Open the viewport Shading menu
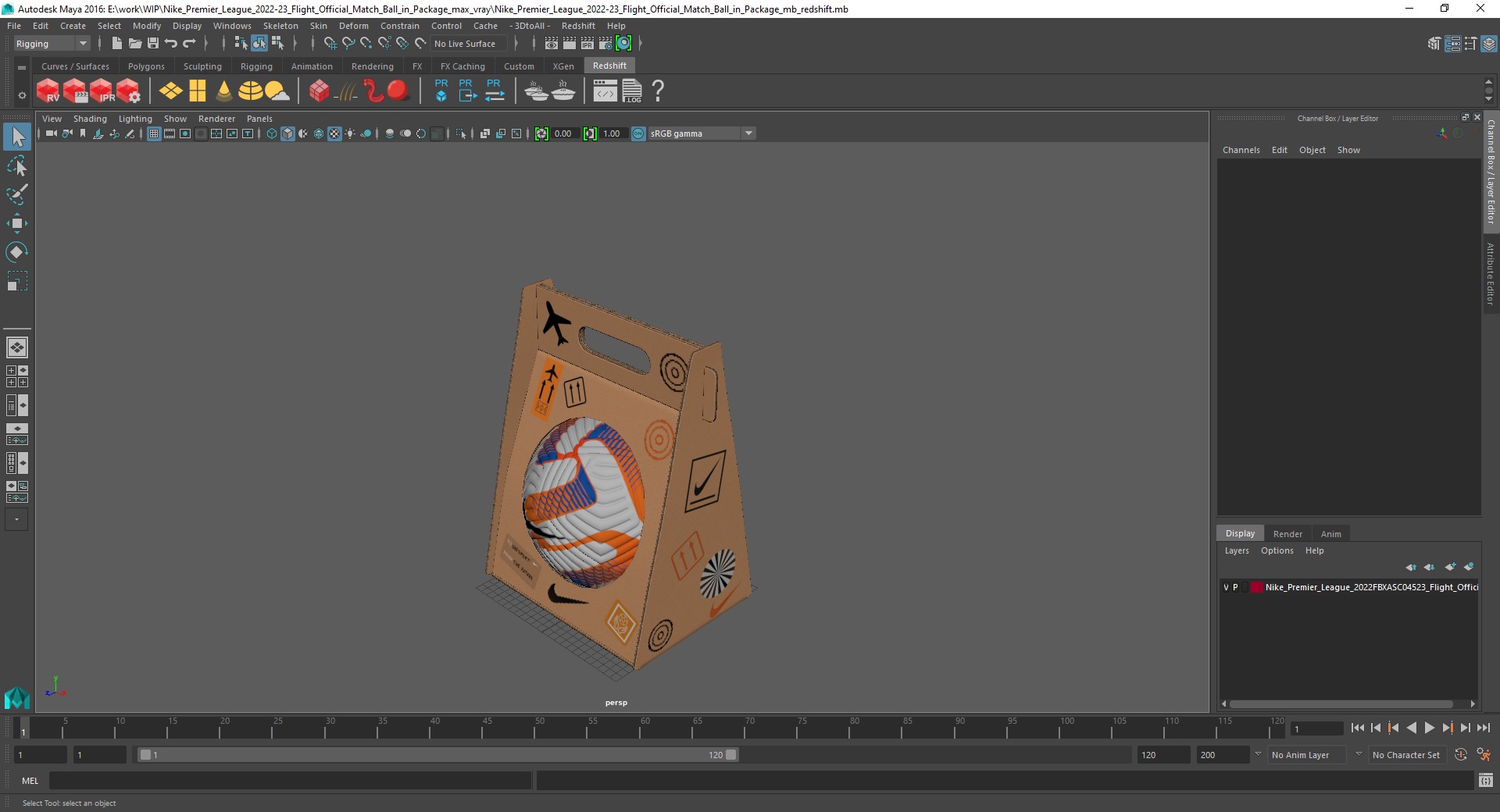Screen dimensions: 1500x812 tap(90, 119)
